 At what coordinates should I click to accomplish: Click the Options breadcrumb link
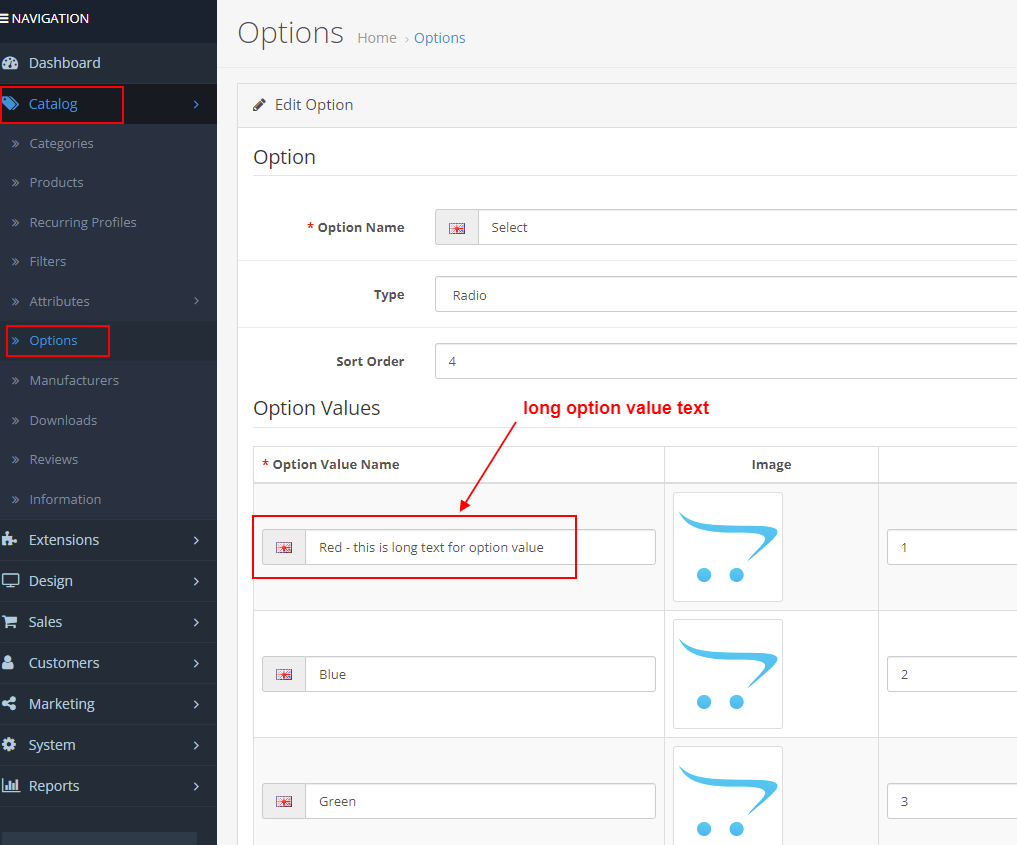(x=439, y=38)
